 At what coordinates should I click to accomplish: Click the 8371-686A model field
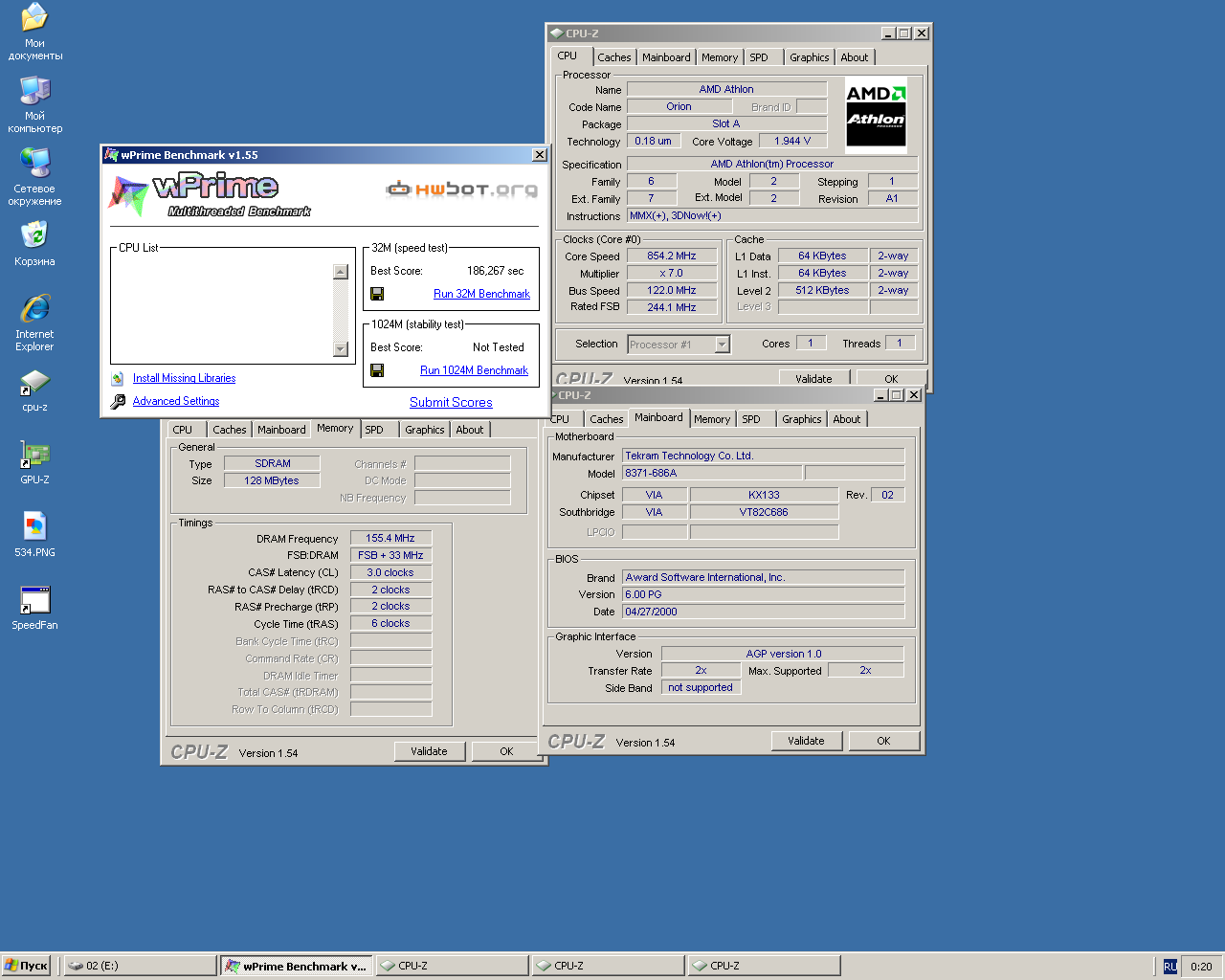pos(712,473)
